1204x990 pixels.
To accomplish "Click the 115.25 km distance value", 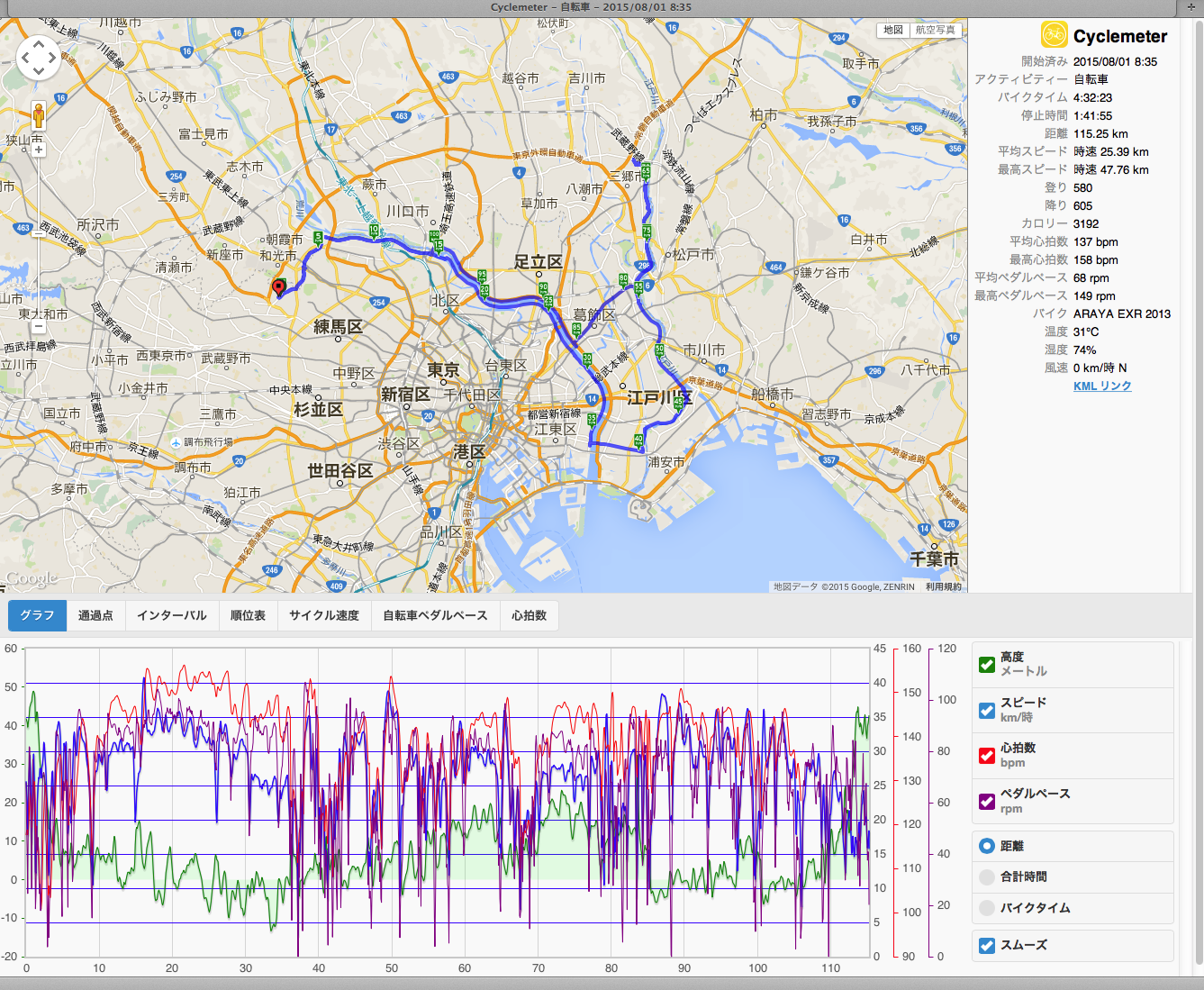I will 1100,133.
